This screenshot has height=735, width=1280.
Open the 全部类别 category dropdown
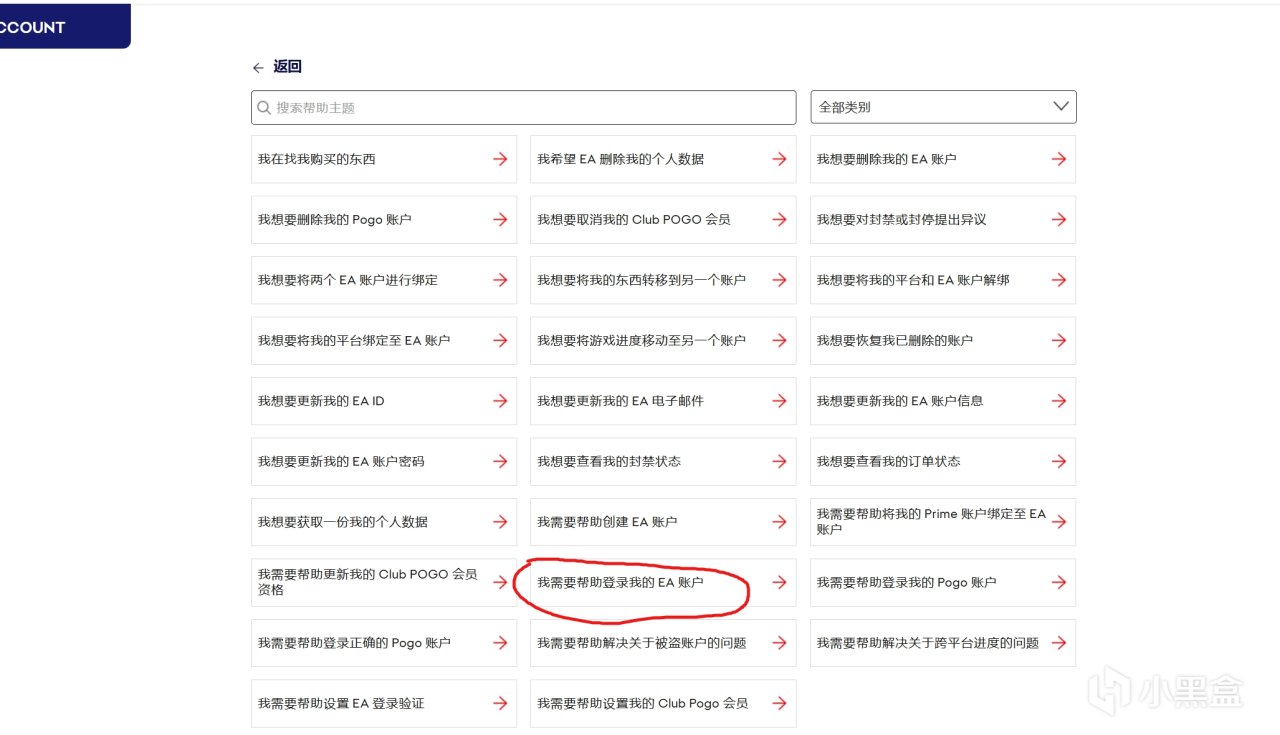pos(943,107)
